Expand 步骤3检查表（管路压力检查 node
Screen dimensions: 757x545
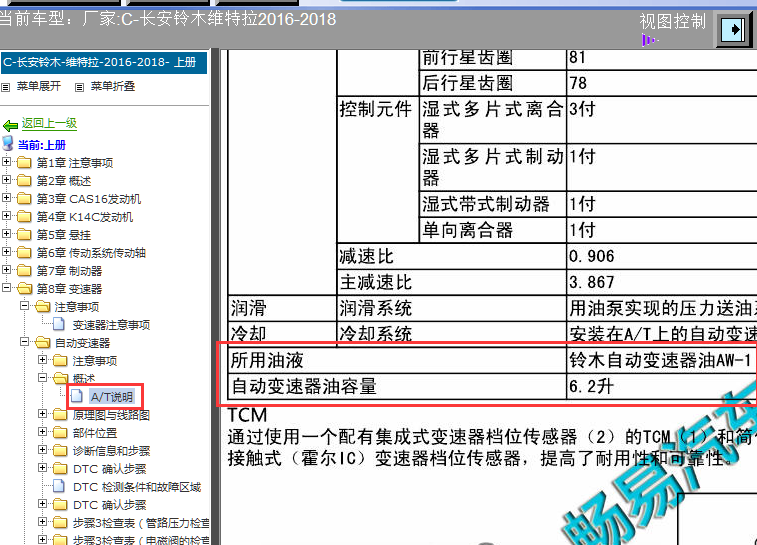[42, 522]
